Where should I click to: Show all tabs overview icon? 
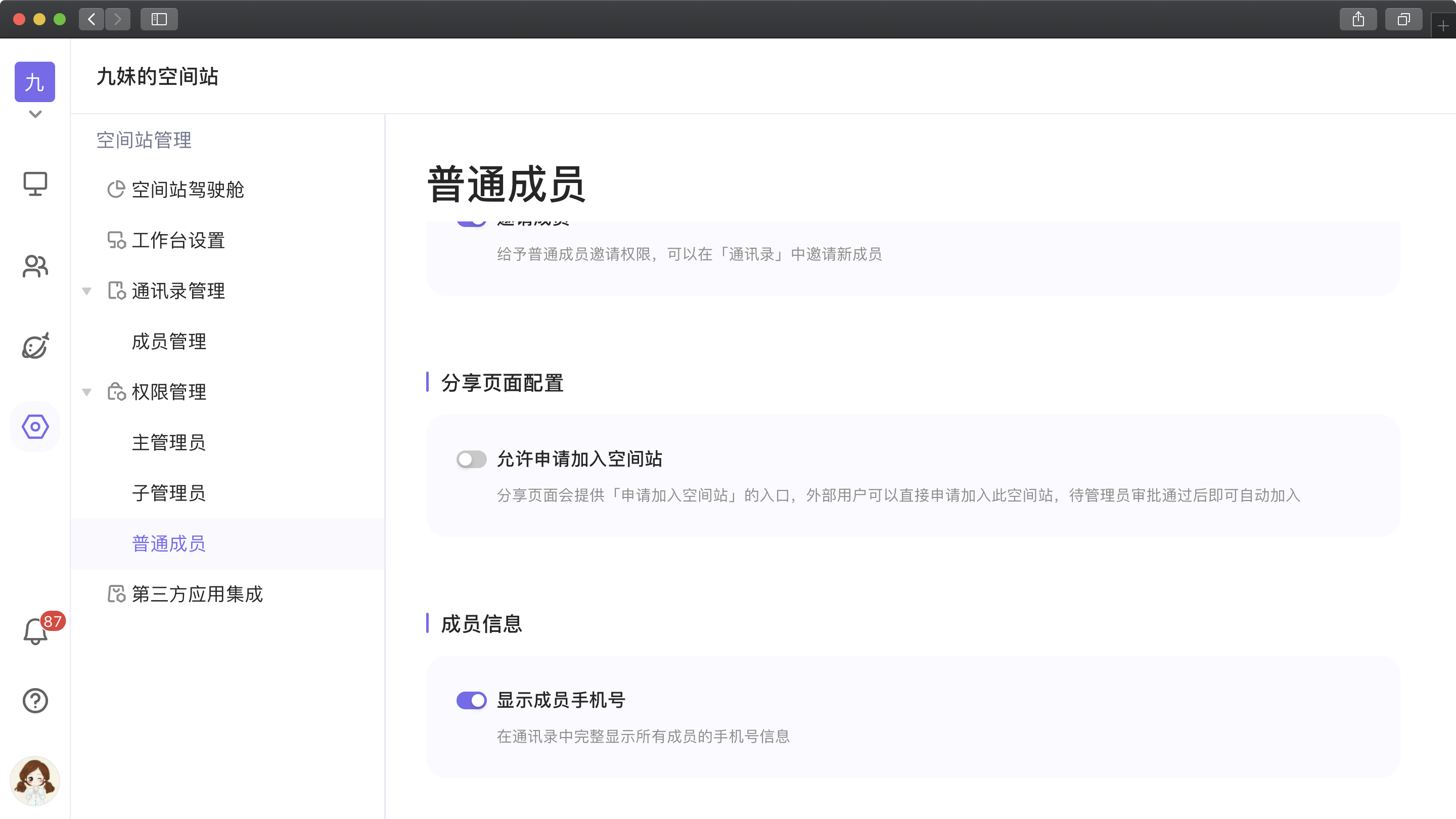click(x=1403, y=19)
